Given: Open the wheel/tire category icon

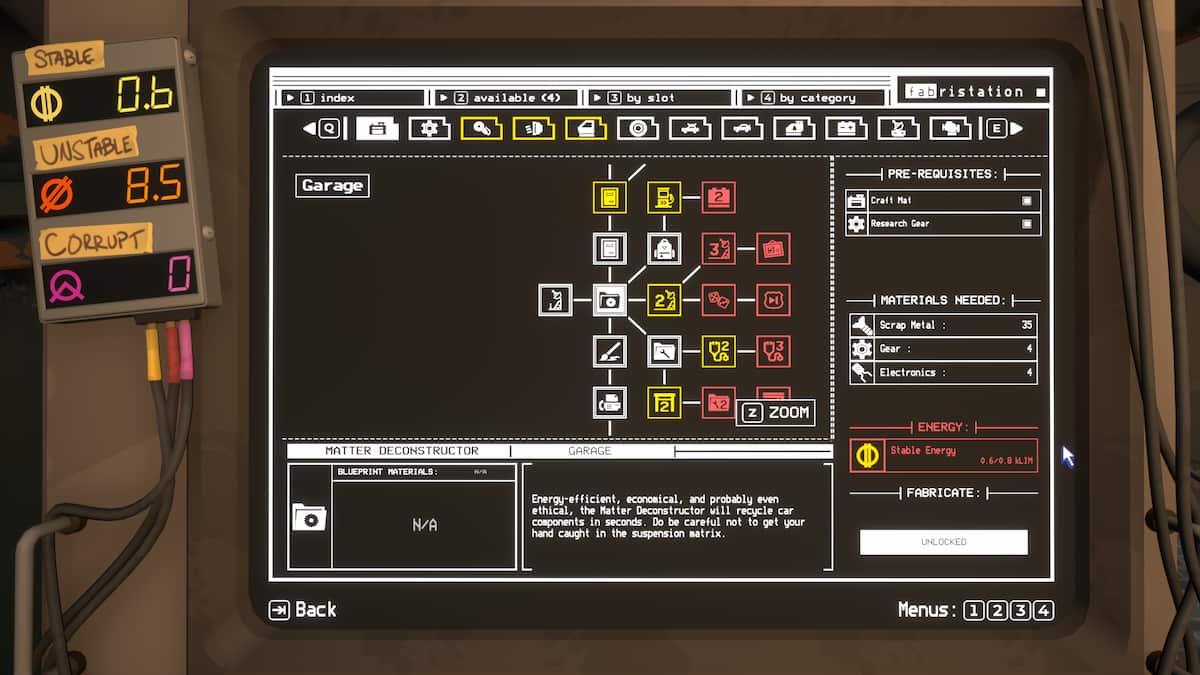Looking at the screenshot, I should 637,128.
